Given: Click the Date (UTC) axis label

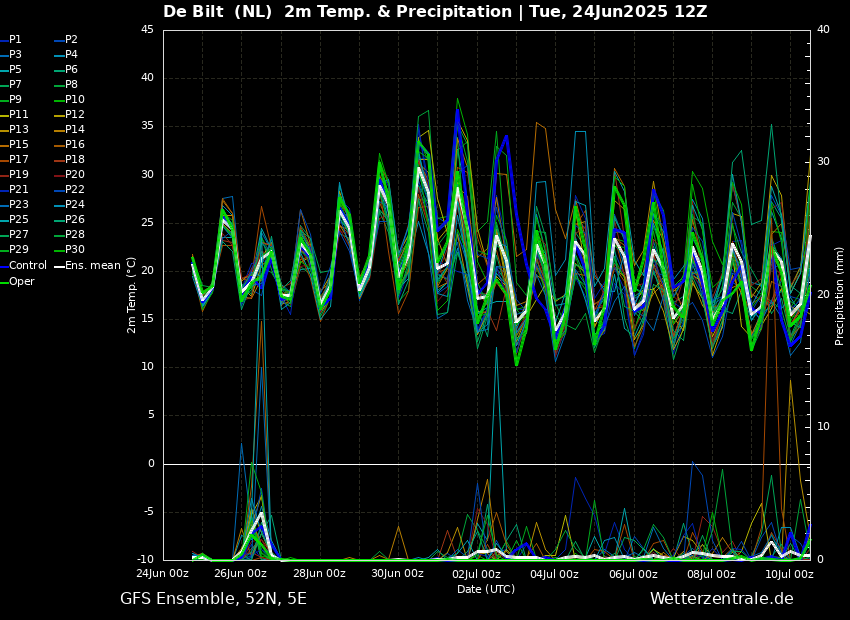Looking at the screenshot, I should click(x=486, y=589).
